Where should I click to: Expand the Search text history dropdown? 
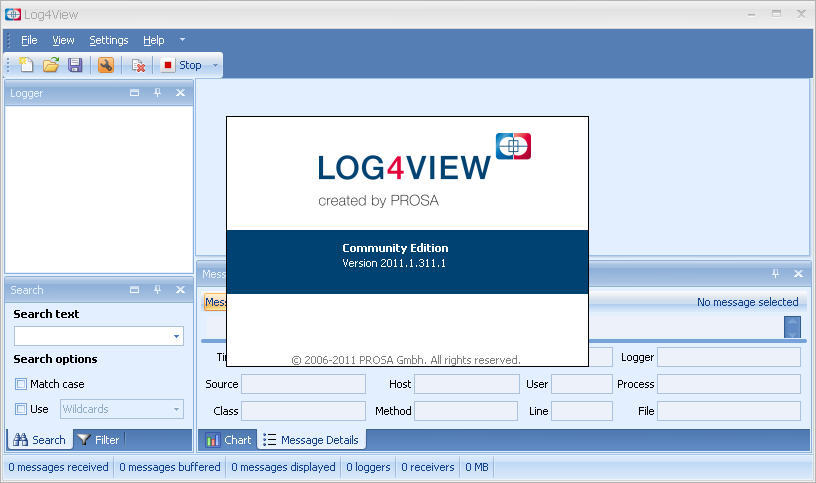(176, 336)
